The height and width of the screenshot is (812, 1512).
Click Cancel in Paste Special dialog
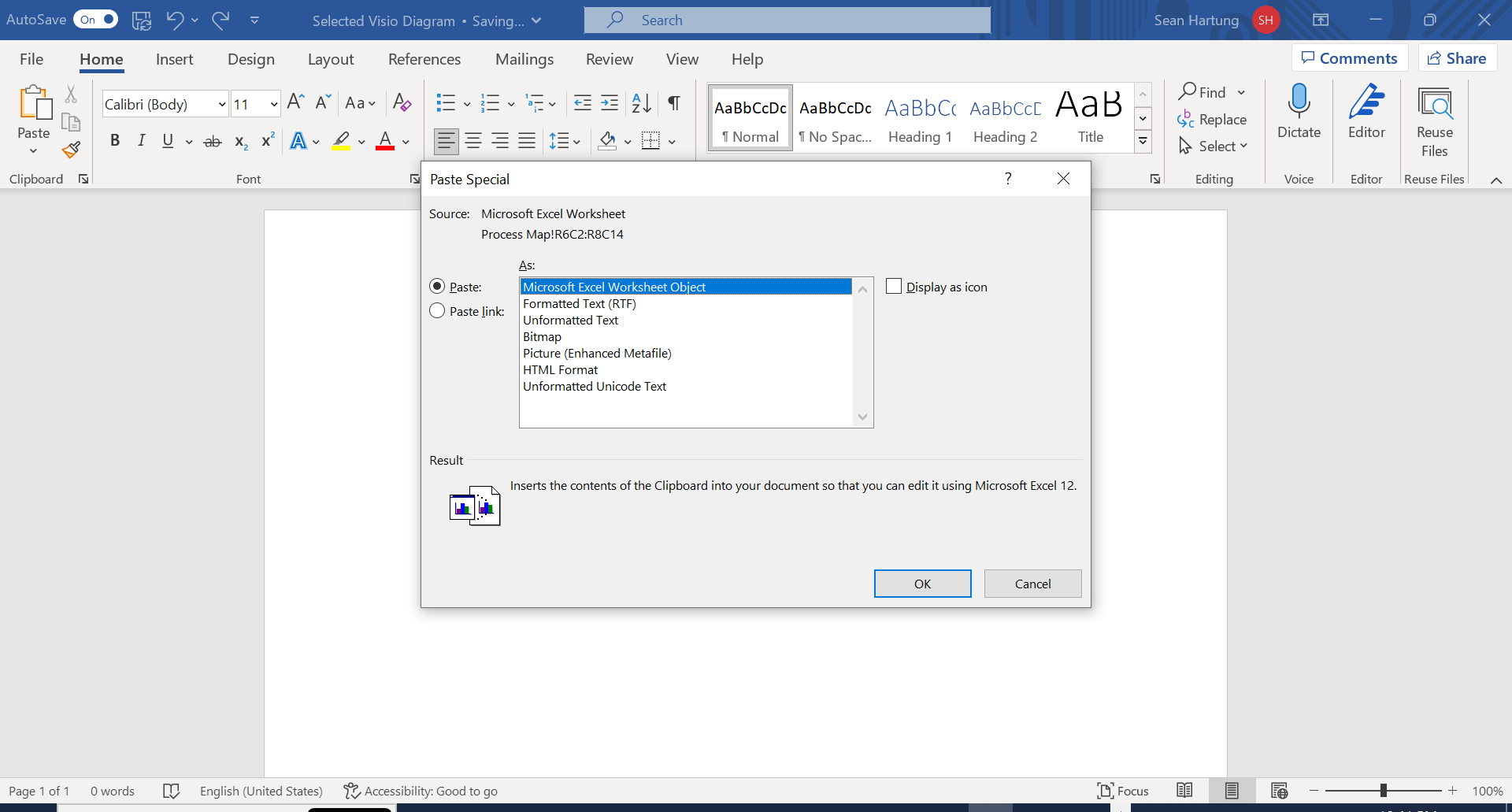point(1032,584)
